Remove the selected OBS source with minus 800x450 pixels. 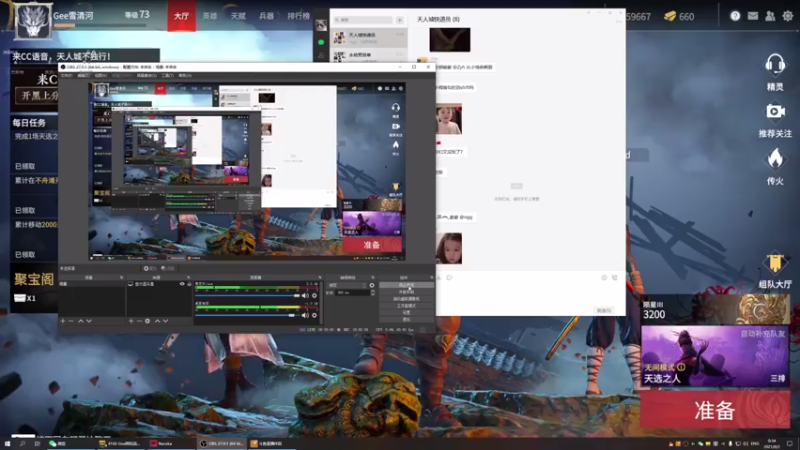(x=139, y=321)
